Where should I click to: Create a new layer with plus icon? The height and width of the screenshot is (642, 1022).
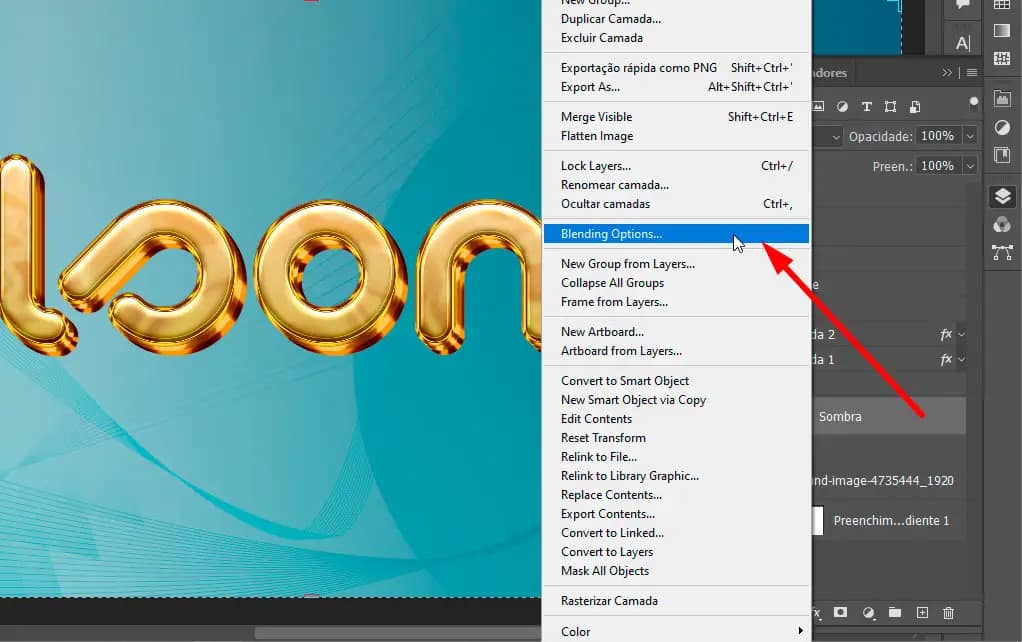point(922,612)
